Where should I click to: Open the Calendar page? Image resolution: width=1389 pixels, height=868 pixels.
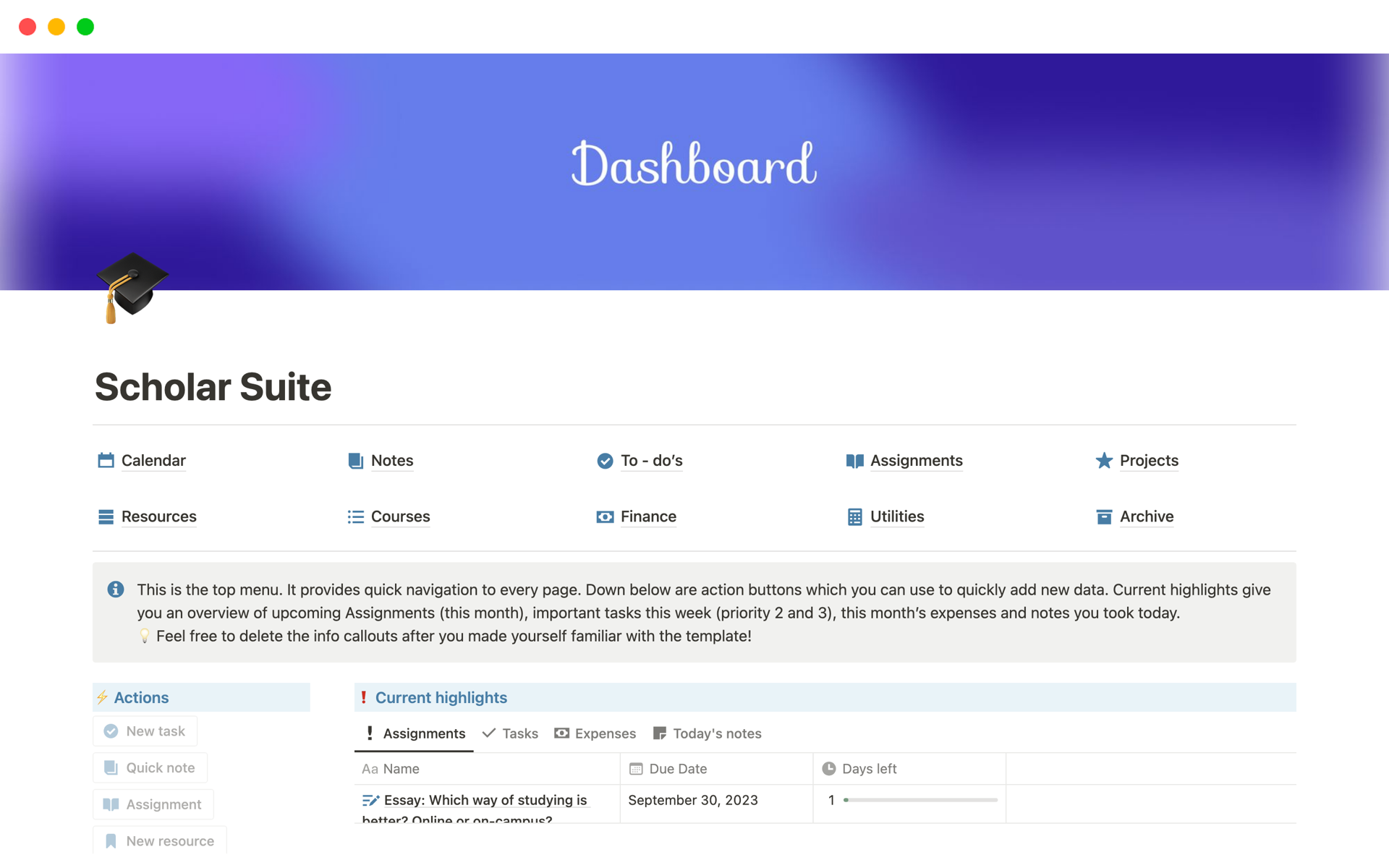coord(153,460)
